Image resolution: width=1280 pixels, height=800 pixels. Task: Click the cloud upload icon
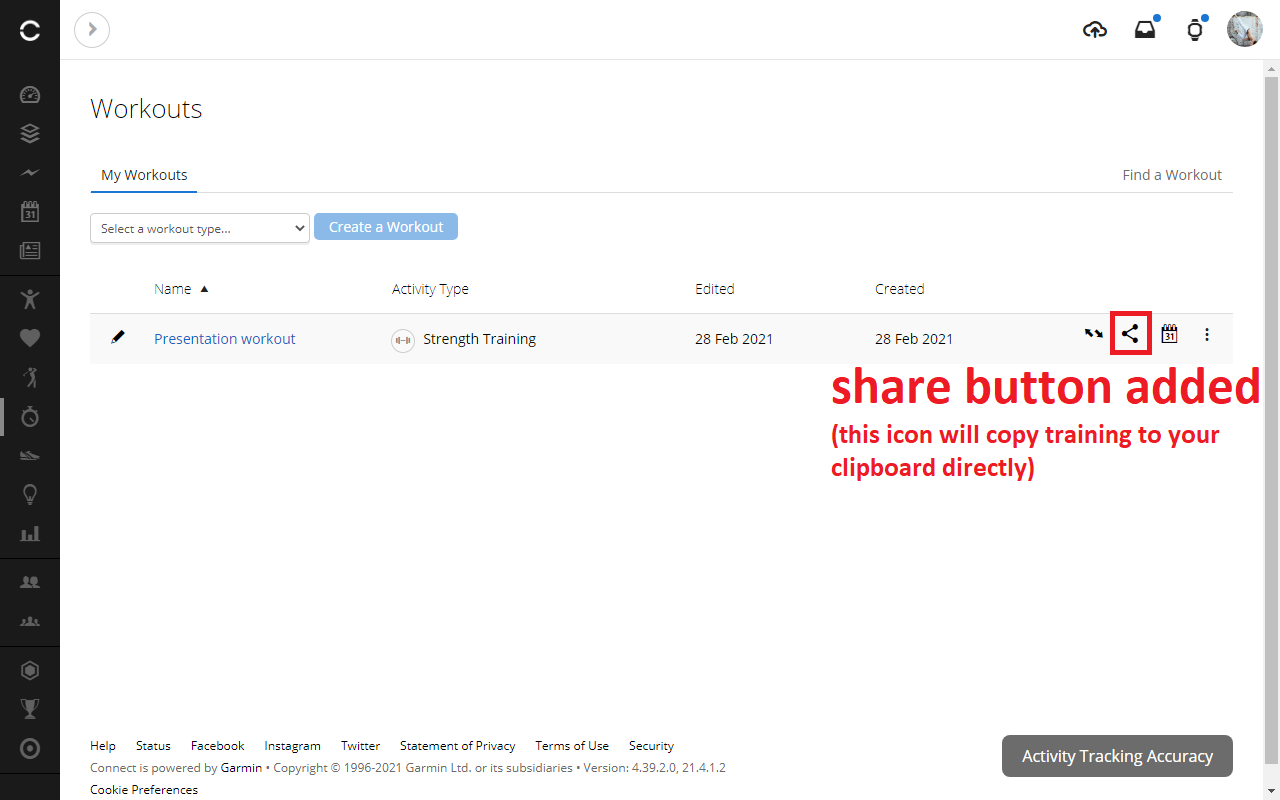pos(1095,30)
